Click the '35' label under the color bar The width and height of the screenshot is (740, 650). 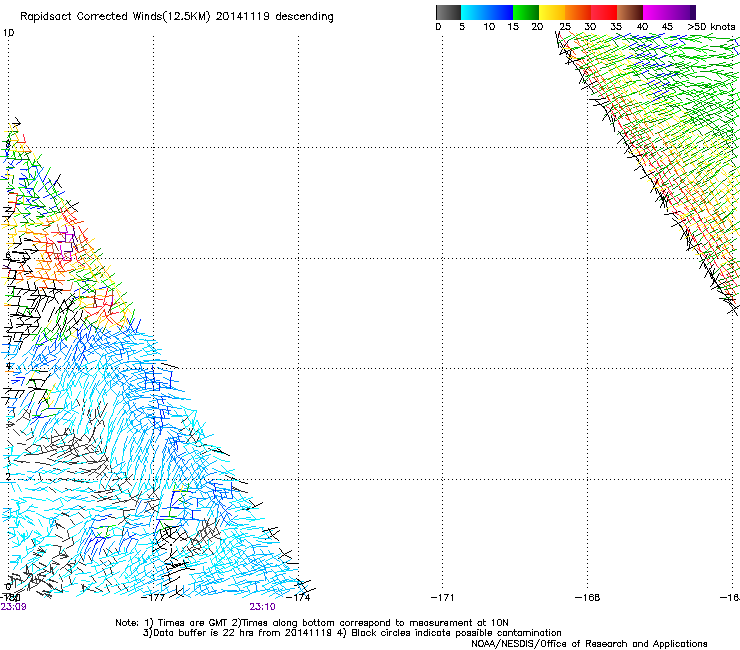point(616,27)
